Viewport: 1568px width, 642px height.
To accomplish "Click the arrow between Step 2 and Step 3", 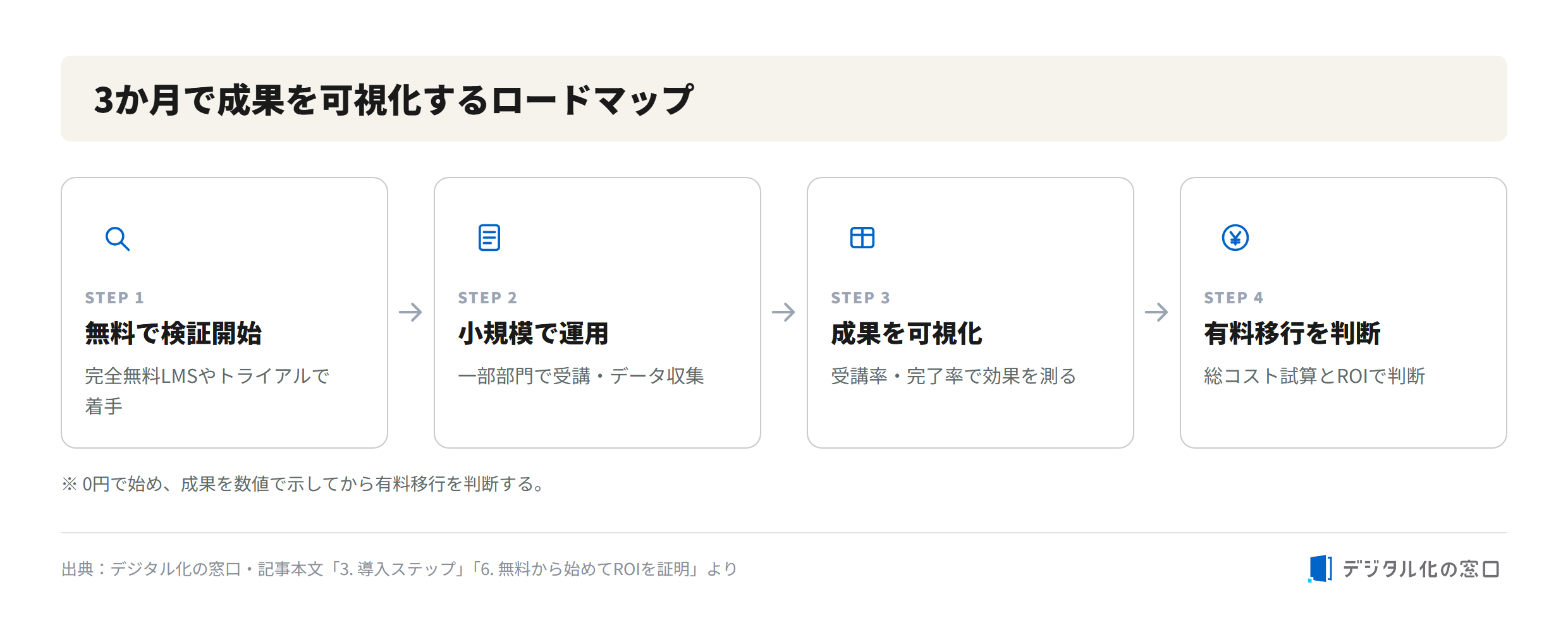I will point(784,312).
